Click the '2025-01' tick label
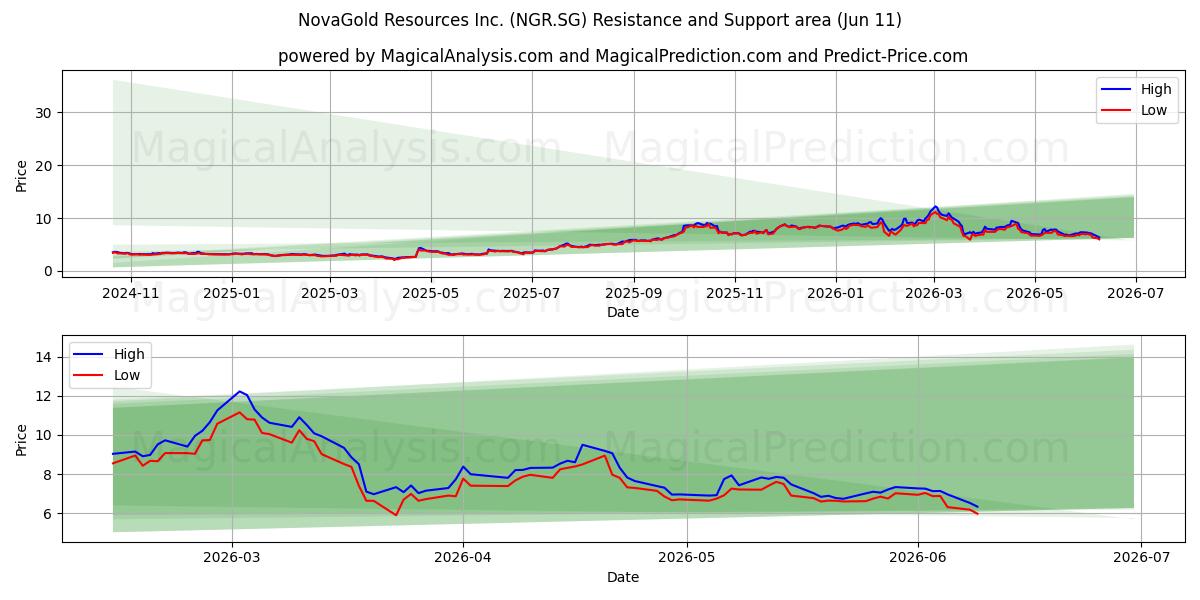Image resolution: width=1200 pixels, height=600 pixels. point(232,293)
